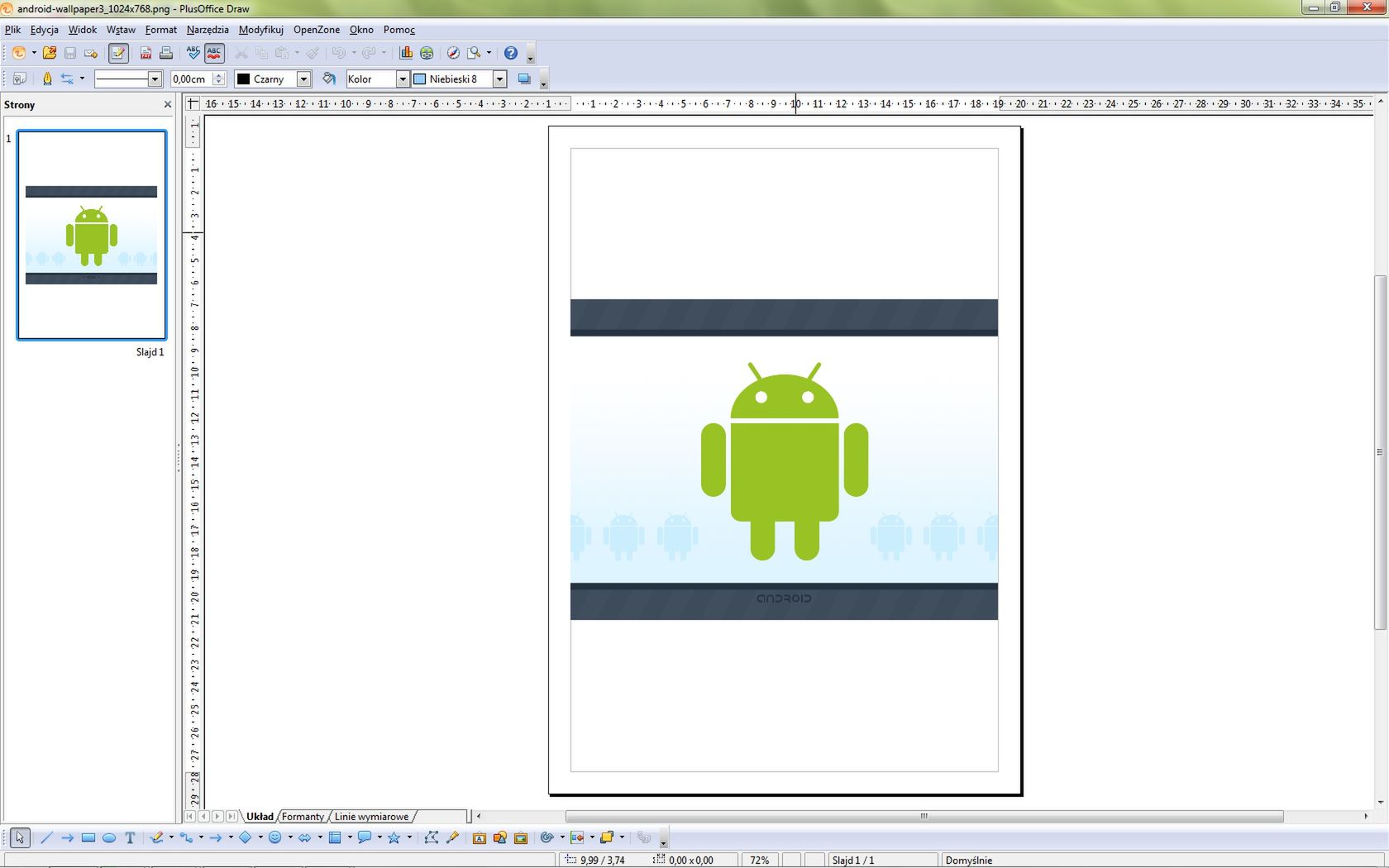This screenshot has height=868, width=1389.
Task: Open the Gallery icon
Action: [521, 837]
